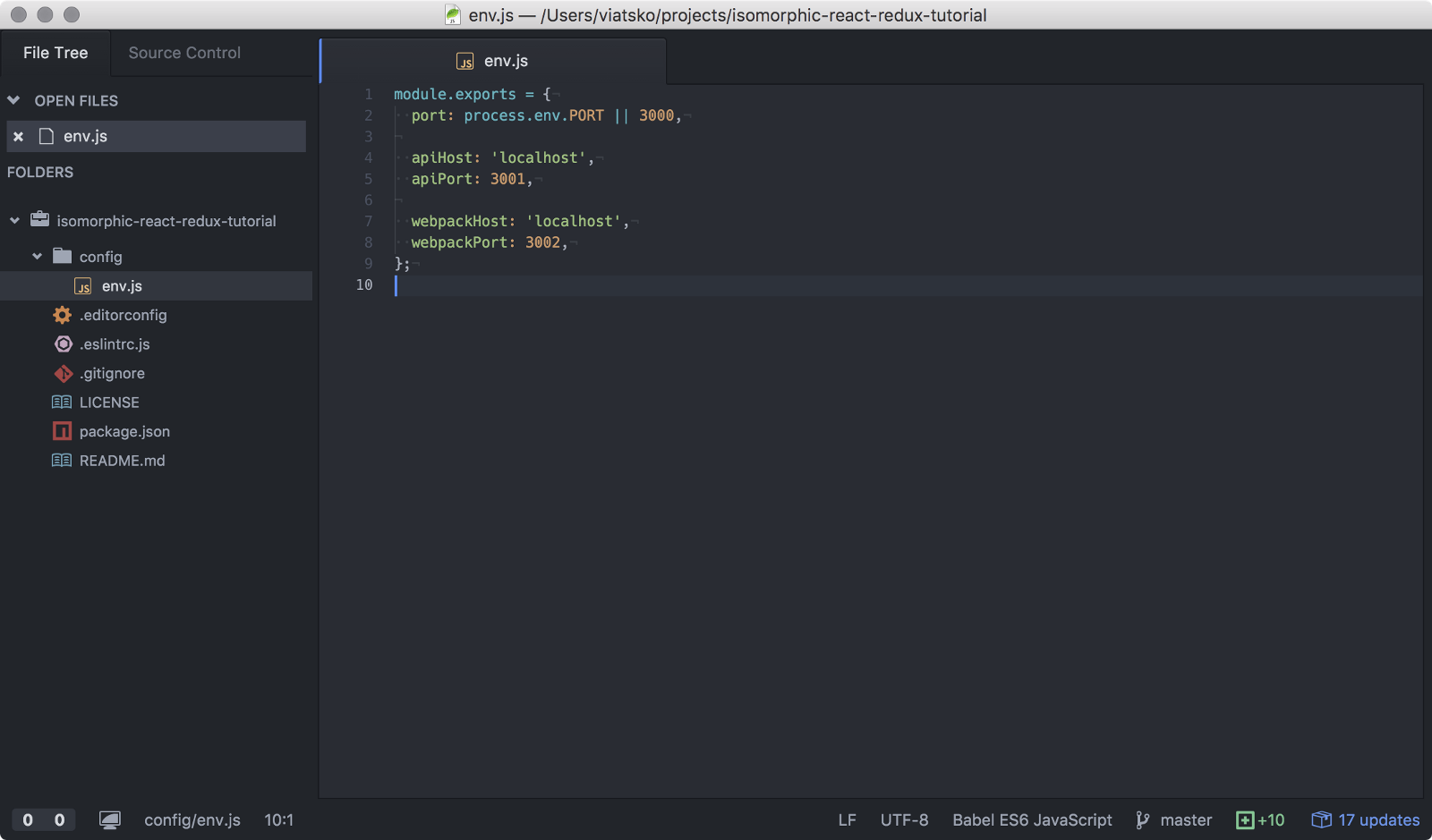Open the README.md file

pyautogui.click(x=122, y=461)
